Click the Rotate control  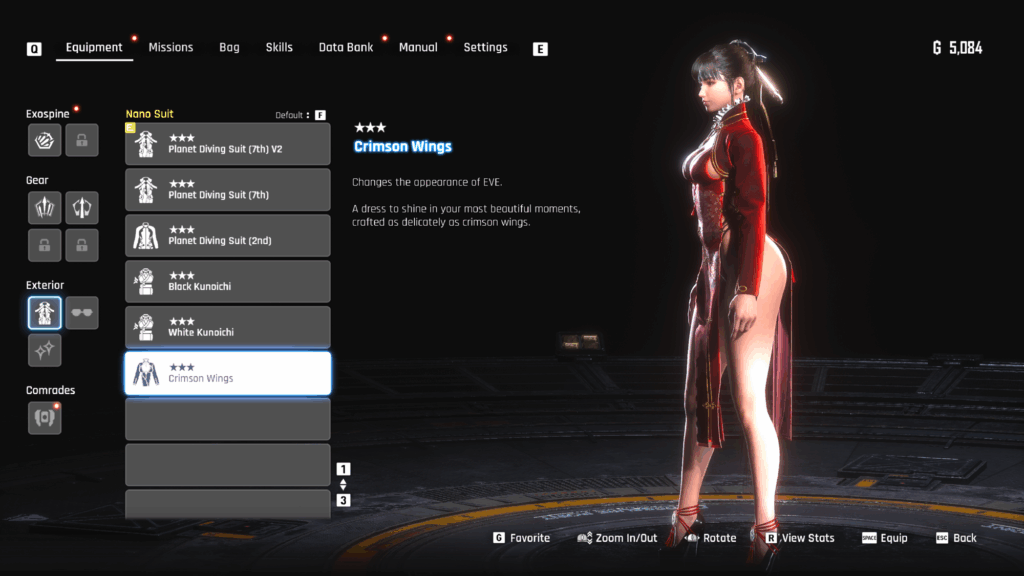(x=710, y=537)
